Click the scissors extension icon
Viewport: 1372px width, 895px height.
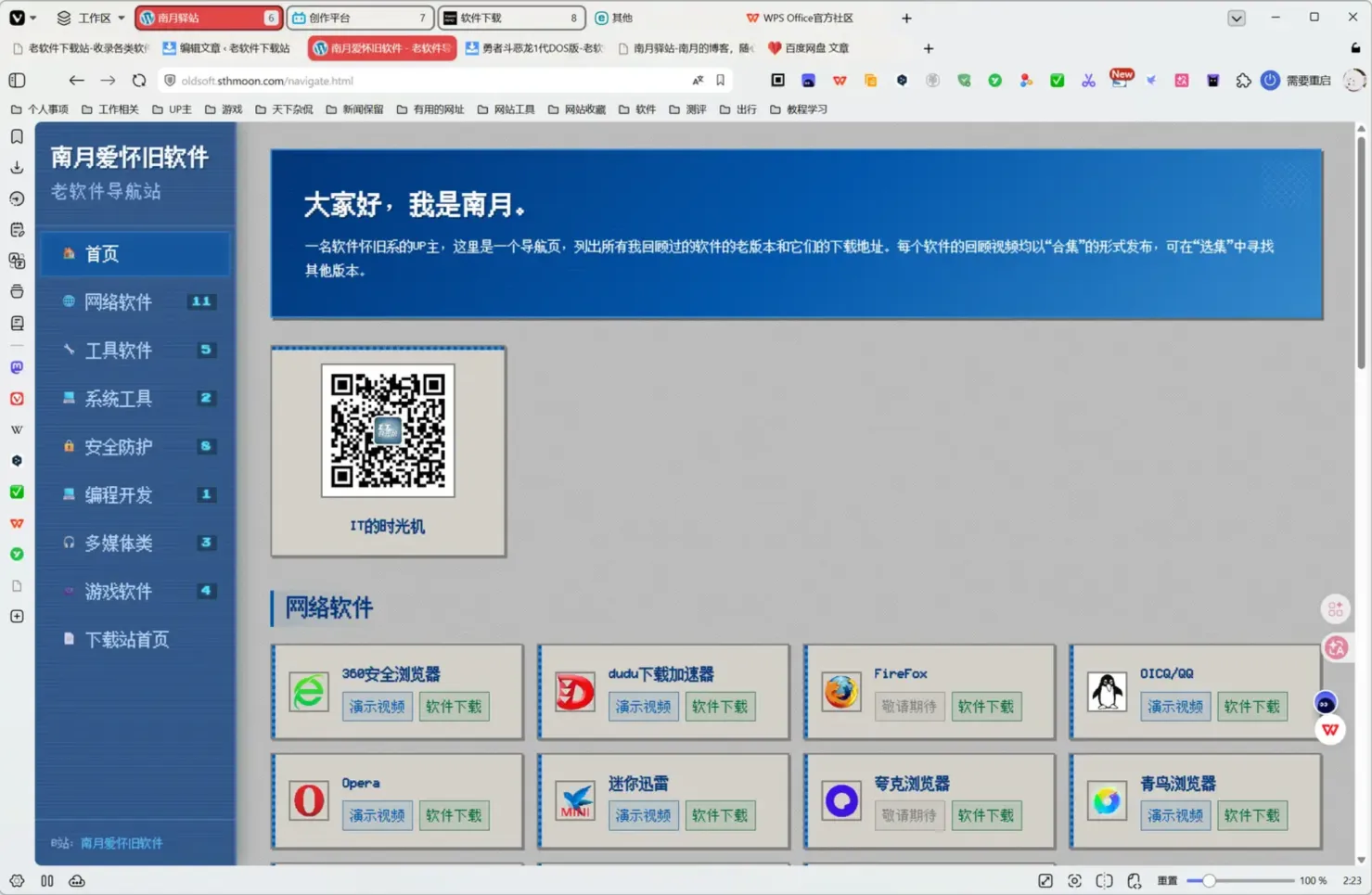[1088, 81]
